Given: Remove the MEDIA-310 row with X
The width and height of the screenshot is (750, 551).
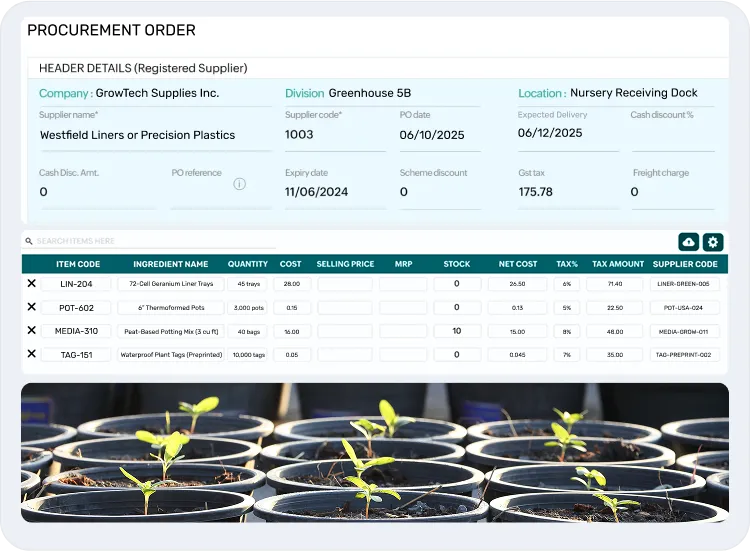Looking at the screenshot, I should pos(32,330).
